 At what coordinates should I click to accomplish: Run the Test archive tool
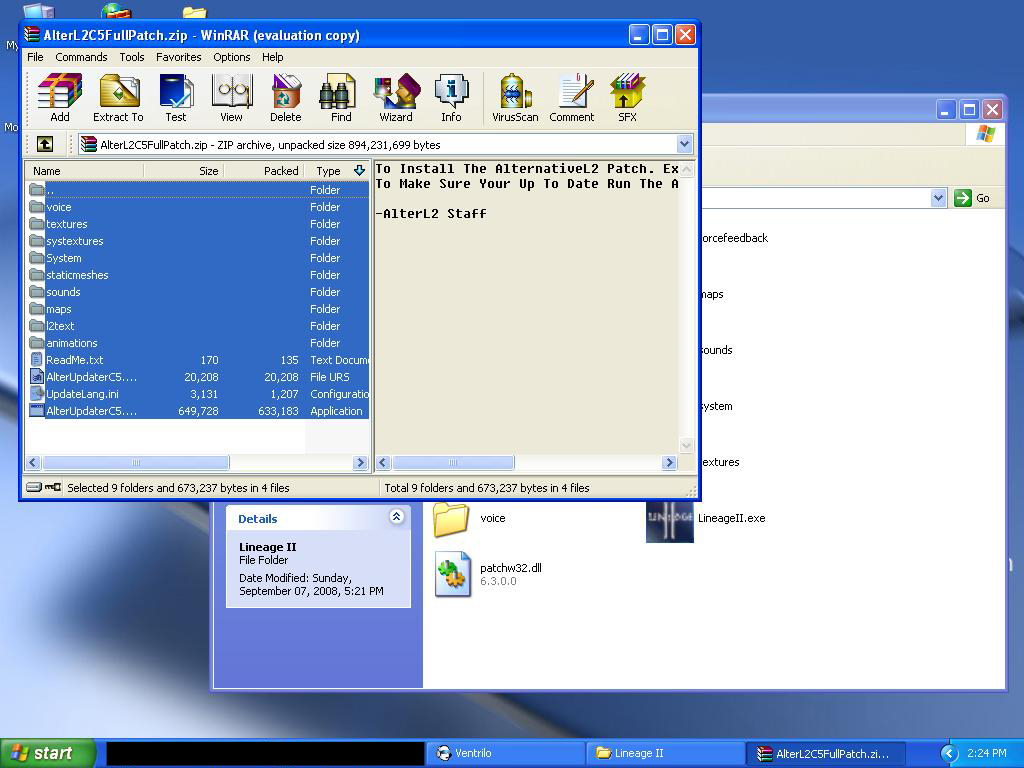coord(176,97)
